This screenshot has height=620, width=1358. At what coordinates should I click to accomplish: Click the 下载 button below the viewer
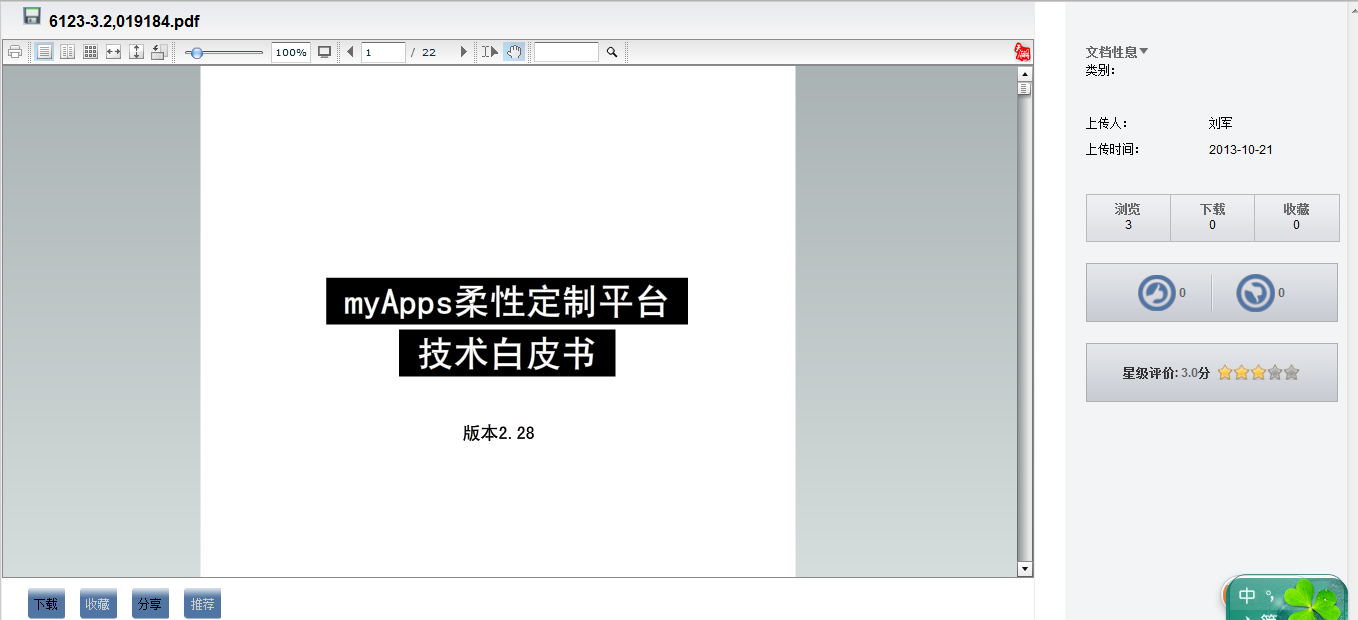point(46,604)
